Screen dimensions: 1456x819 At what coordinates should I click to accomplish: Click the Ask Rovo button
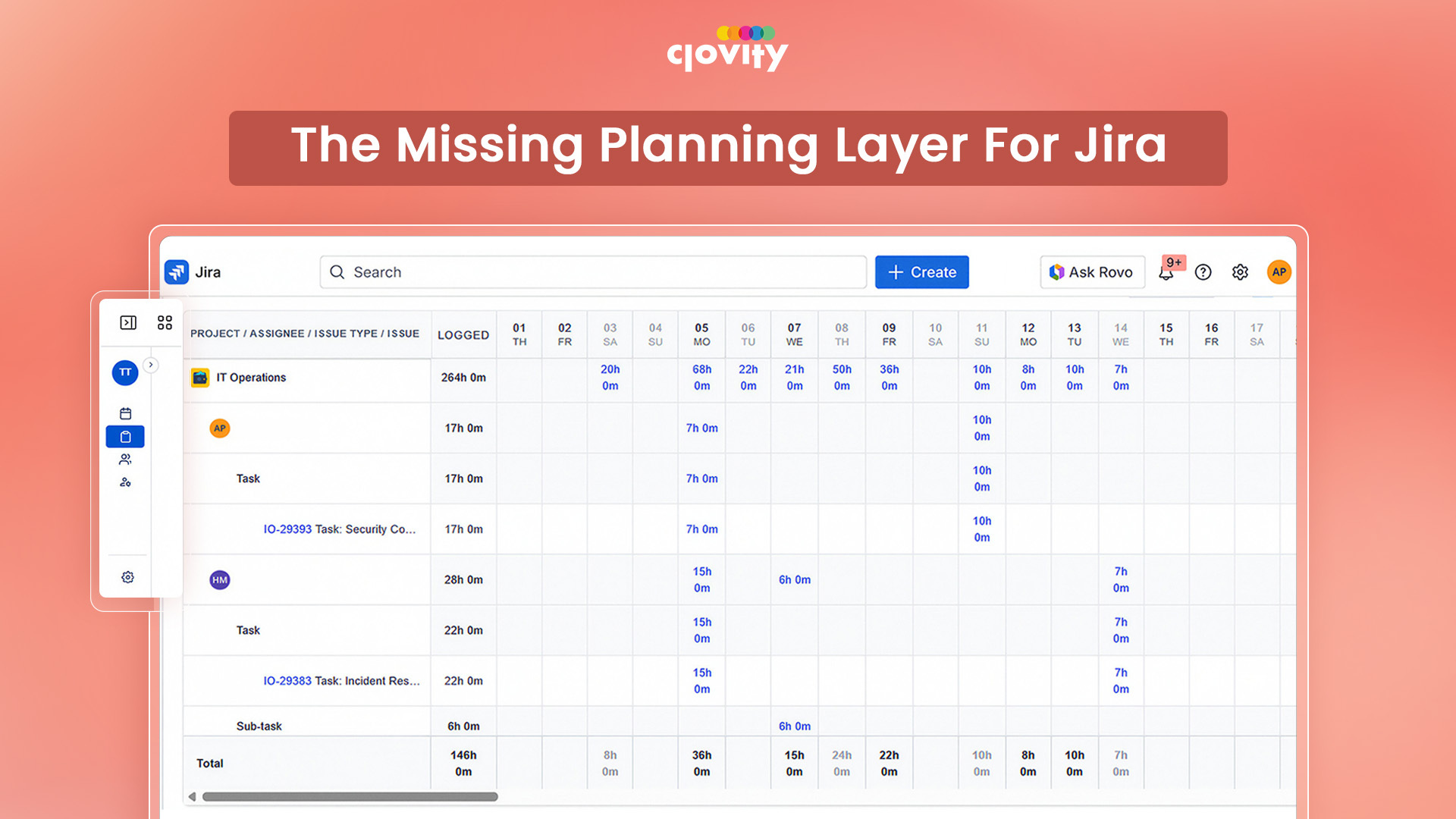[x=1092, y=272]
